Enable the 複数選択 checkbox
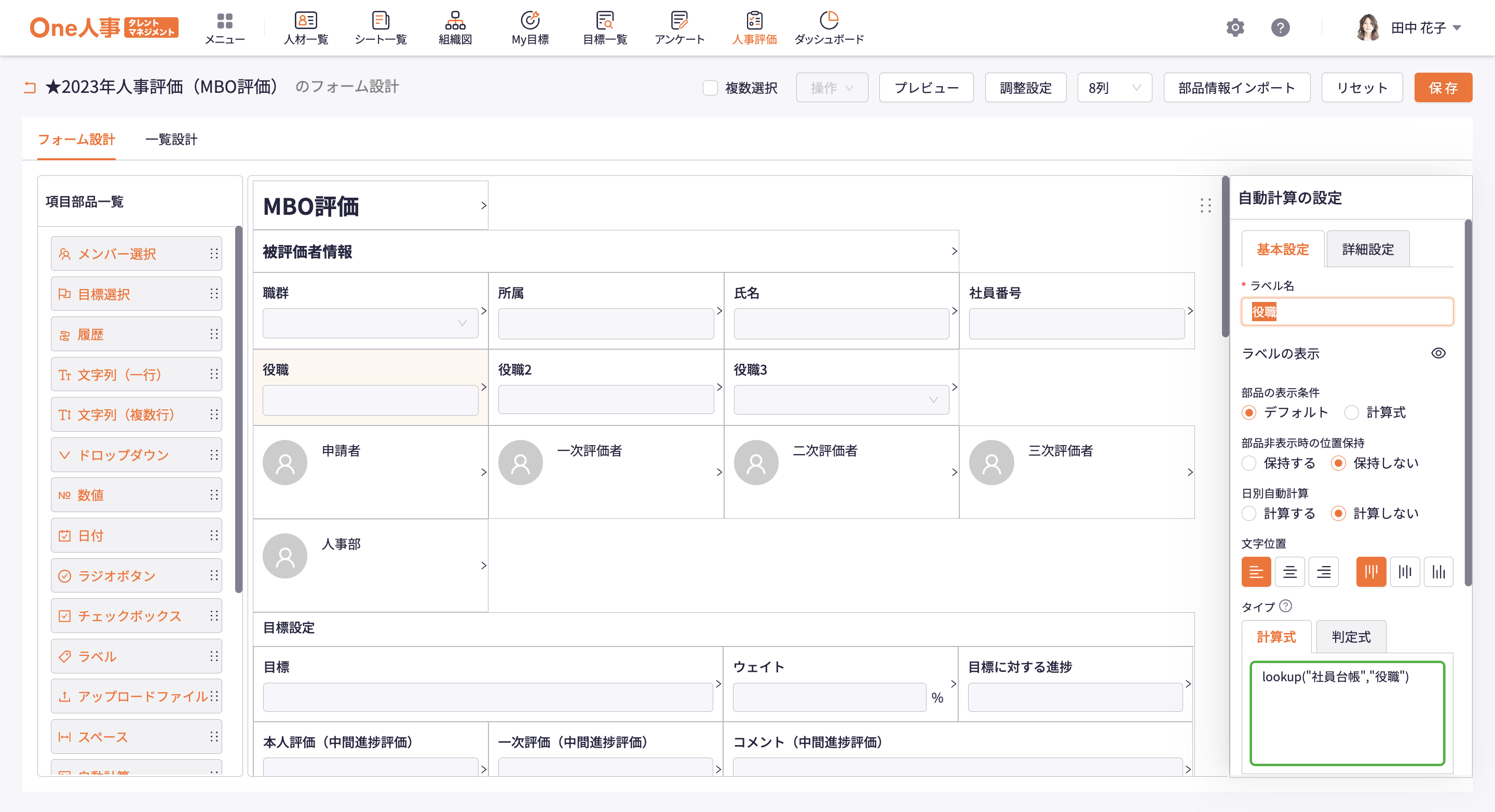The height and width of the screenshot is (812, 1495). (710, 88)
